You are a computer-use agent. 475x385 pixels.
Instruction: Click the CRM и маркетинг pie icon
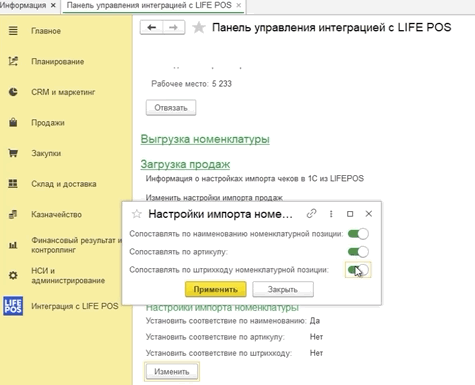click(13, 92)
